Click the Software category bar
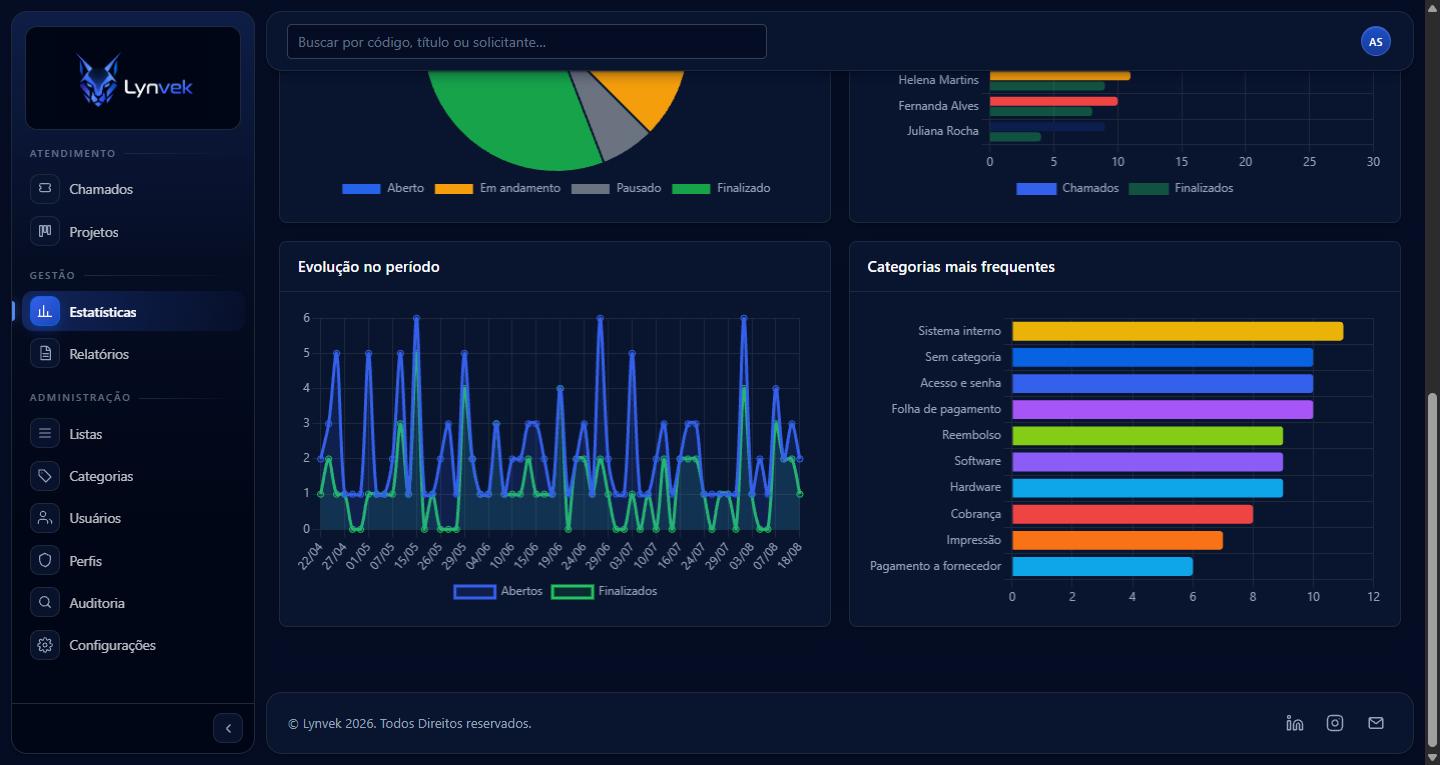Screen dimensions: 1440x765 pos(1147,461)
